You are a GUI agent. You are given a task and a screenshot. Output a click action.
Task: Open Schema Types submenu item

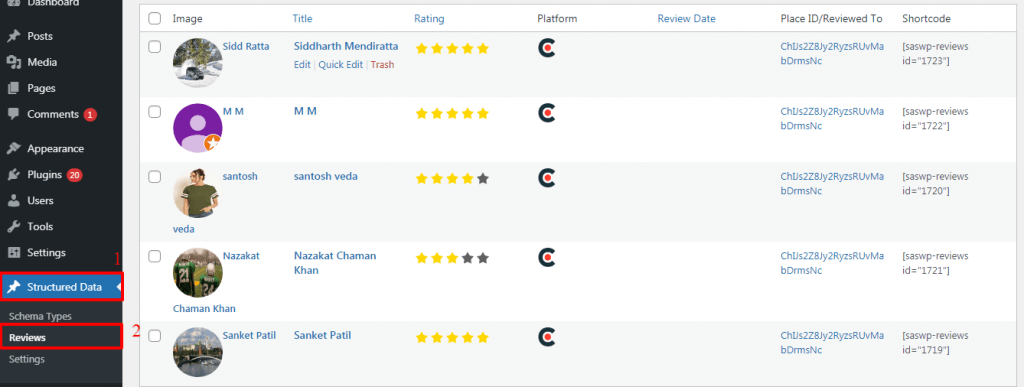point(40,316)
